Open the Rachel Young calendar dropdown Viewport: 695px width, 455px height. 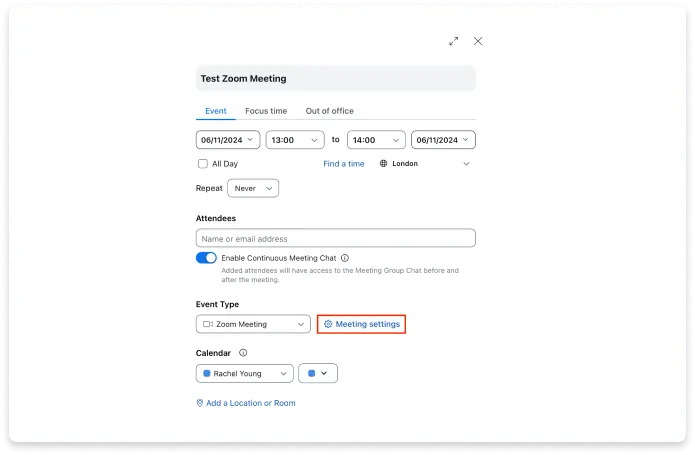tap(245, 373)
